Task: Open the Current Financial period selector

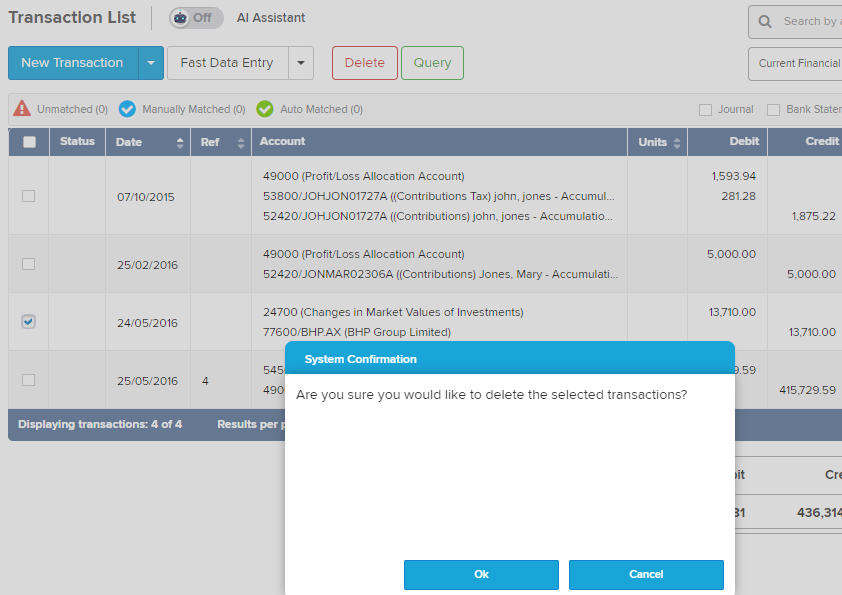Action: coord(797,63)
